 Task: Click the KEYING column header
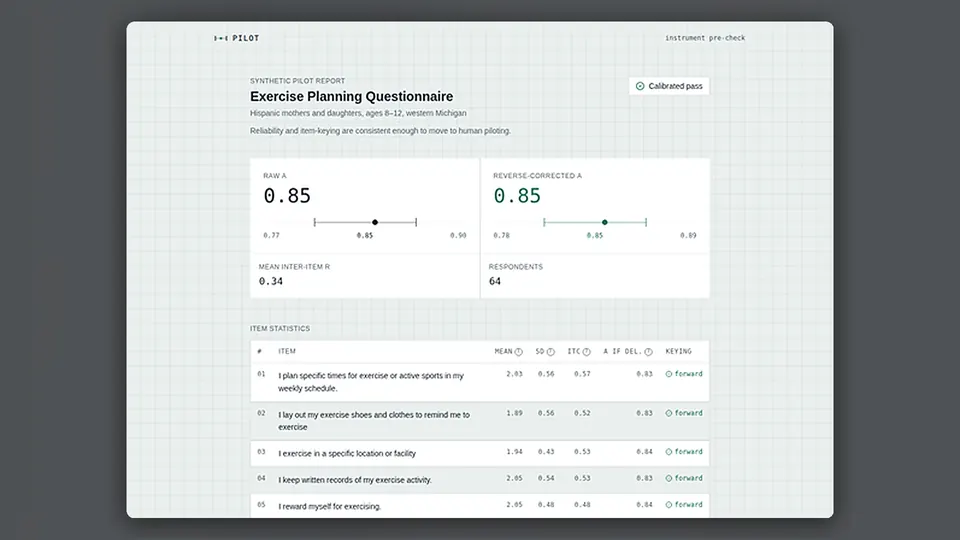[x=678, y=351]
